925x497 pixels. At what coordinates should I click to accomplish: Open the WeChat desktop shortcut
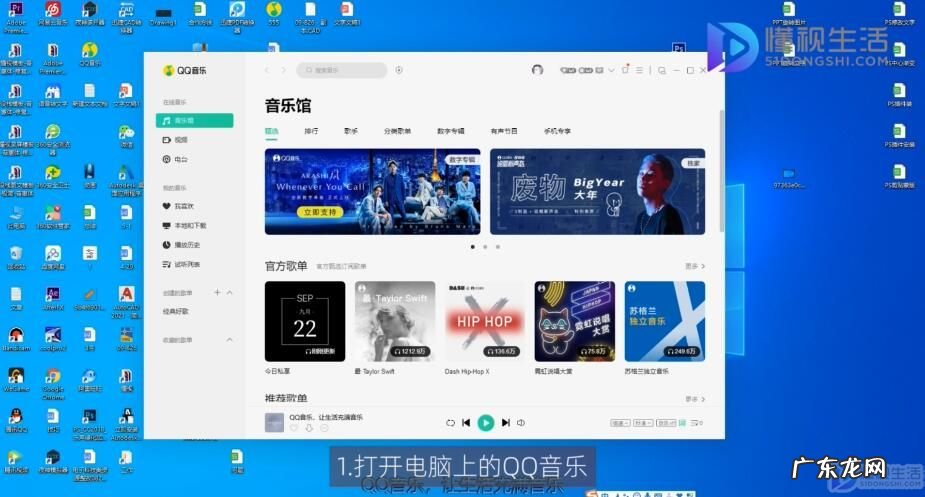pyautogui.click(x=126, y=136)
